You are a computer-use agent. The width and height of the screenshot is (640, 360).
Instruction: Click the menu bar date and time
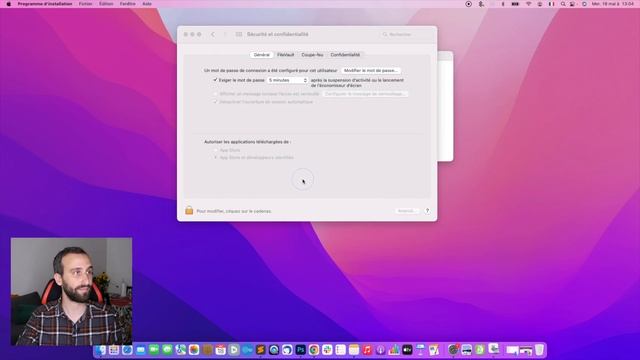click(613, 4)
